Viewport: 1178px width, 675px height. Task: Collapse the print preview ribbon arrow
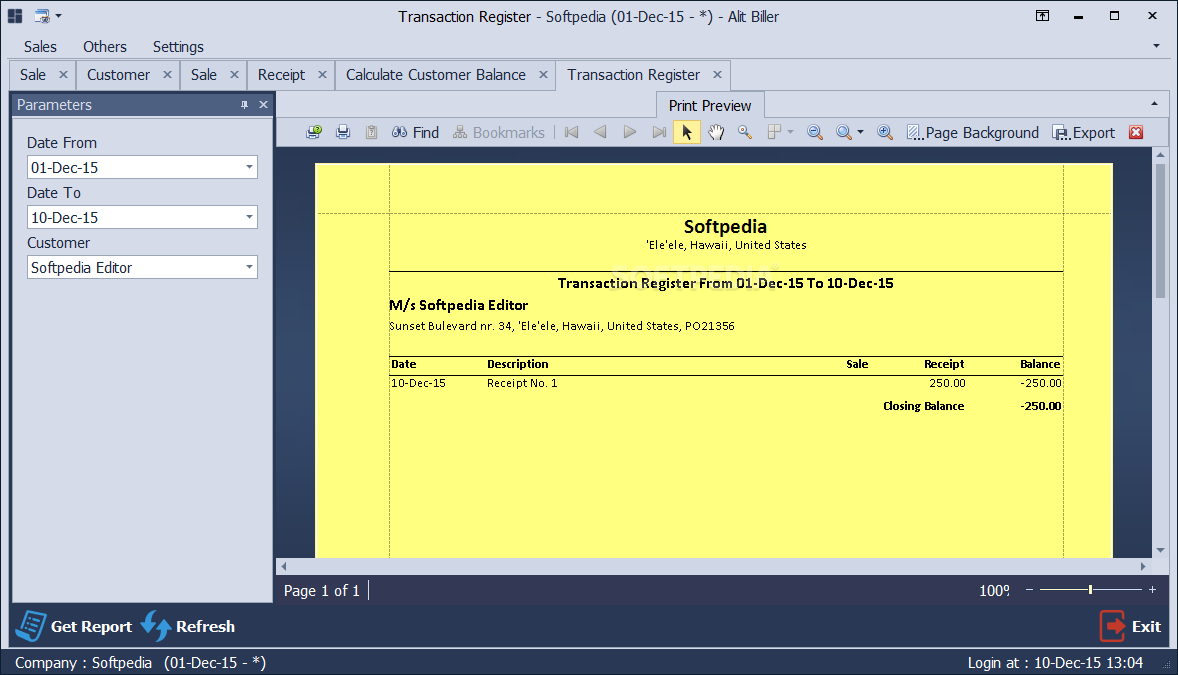click(1154, 104)
